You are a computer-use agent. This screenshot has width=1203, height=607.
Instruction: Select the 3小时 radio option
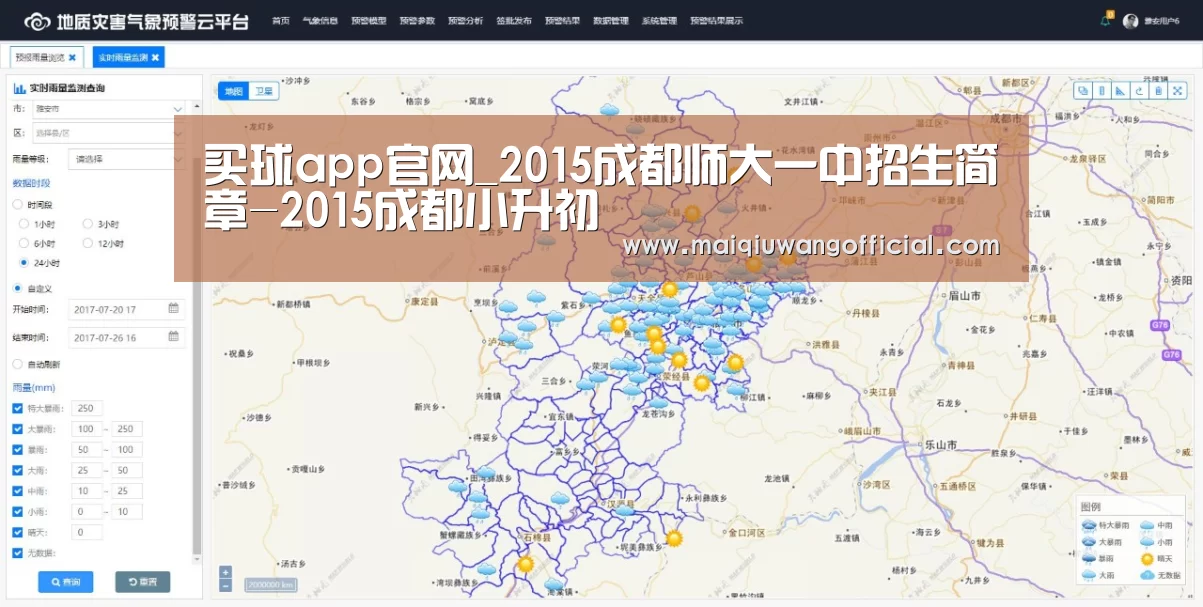pos(88,224)
